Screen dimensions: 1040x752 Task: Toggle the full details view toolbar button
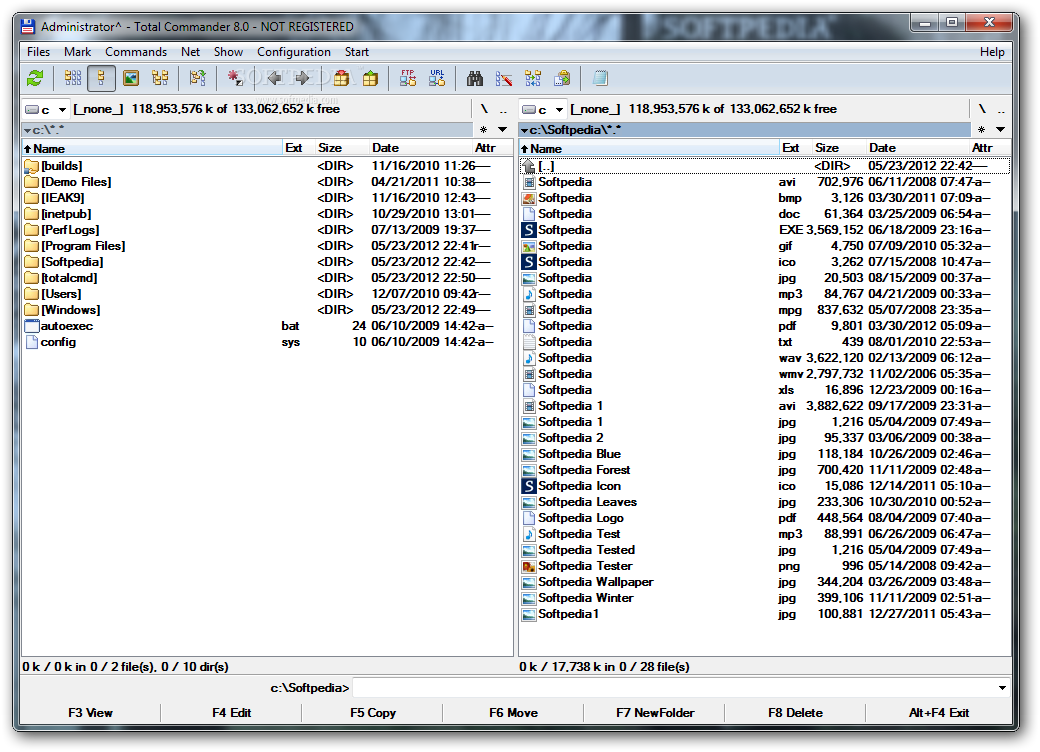(101, 78)
